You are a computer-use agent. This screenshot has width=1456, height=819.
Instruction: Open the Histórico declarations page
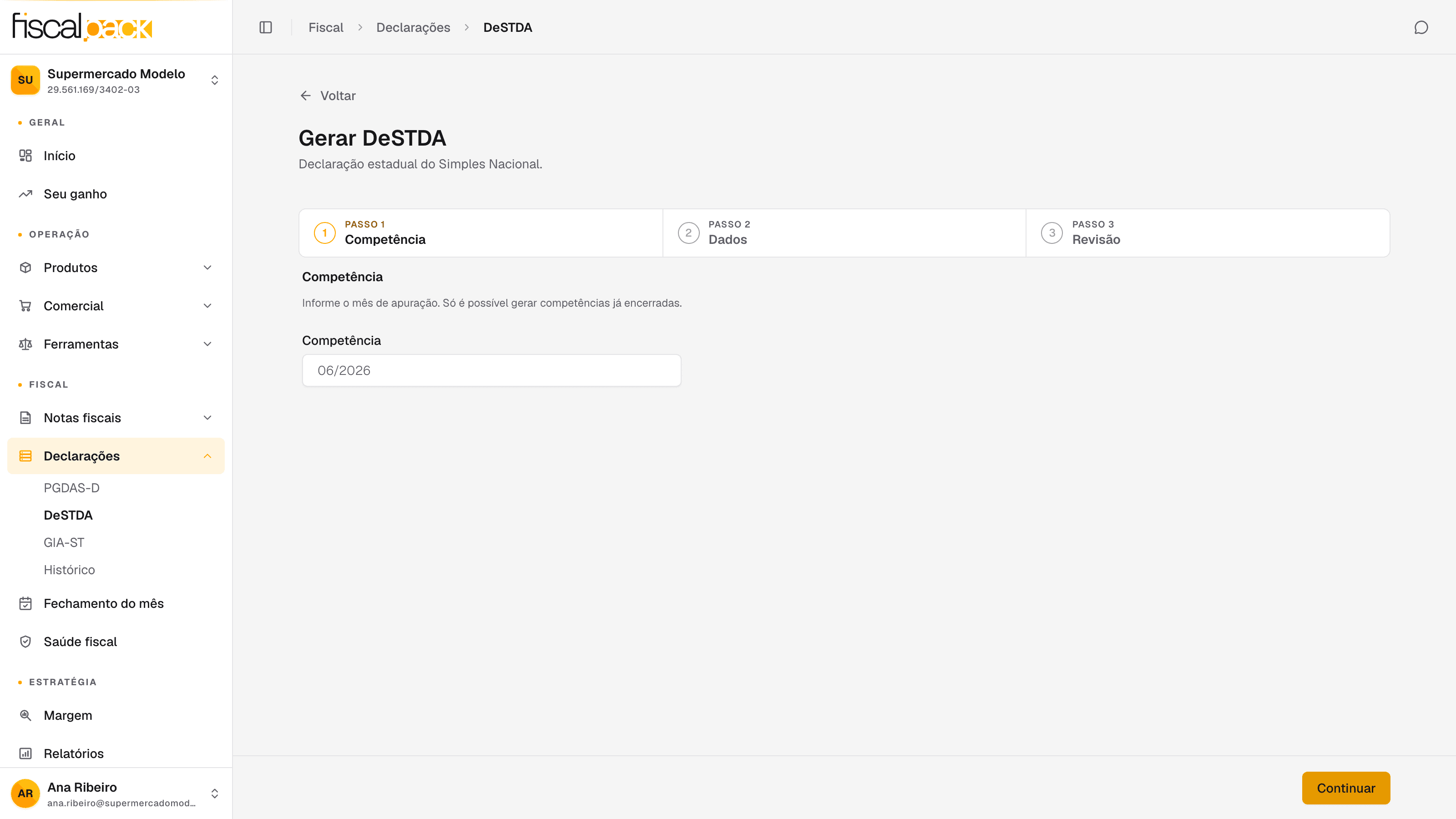click(70, 570)
